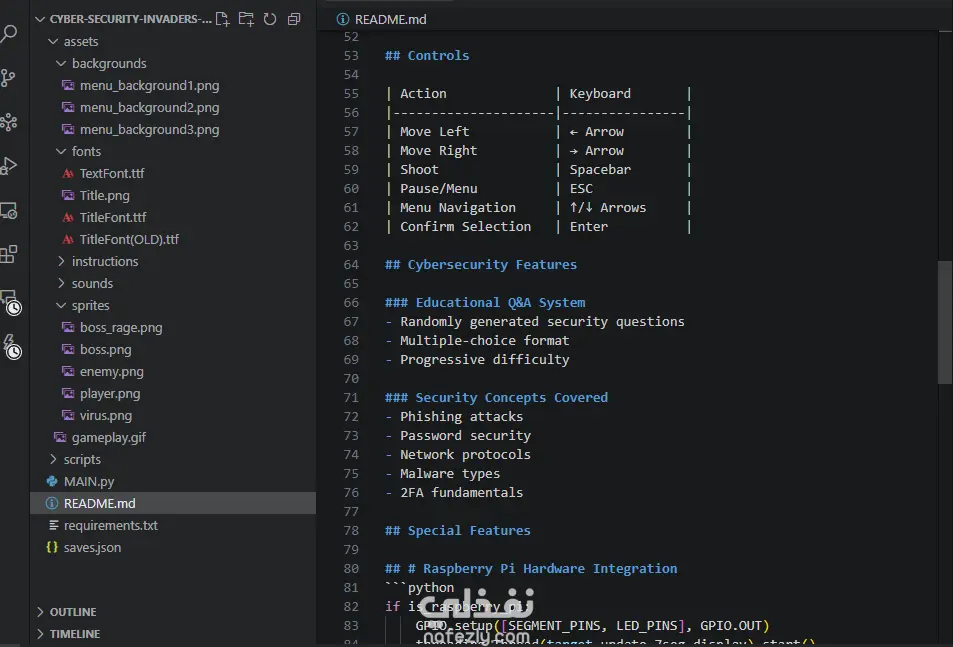This screenshot has height=647, width=953.
Task: Click the info icon on README.md tab
Action: (343, 19)
